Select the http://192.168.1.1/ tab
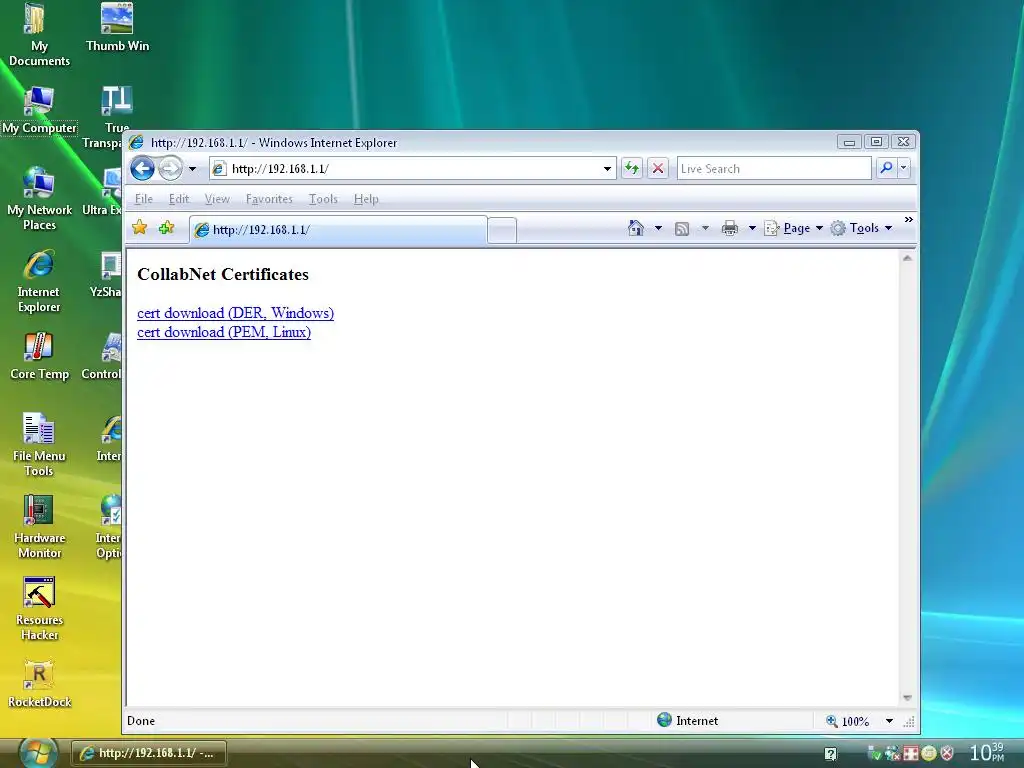The image size is (1024, 768). (x=338, y=230)
